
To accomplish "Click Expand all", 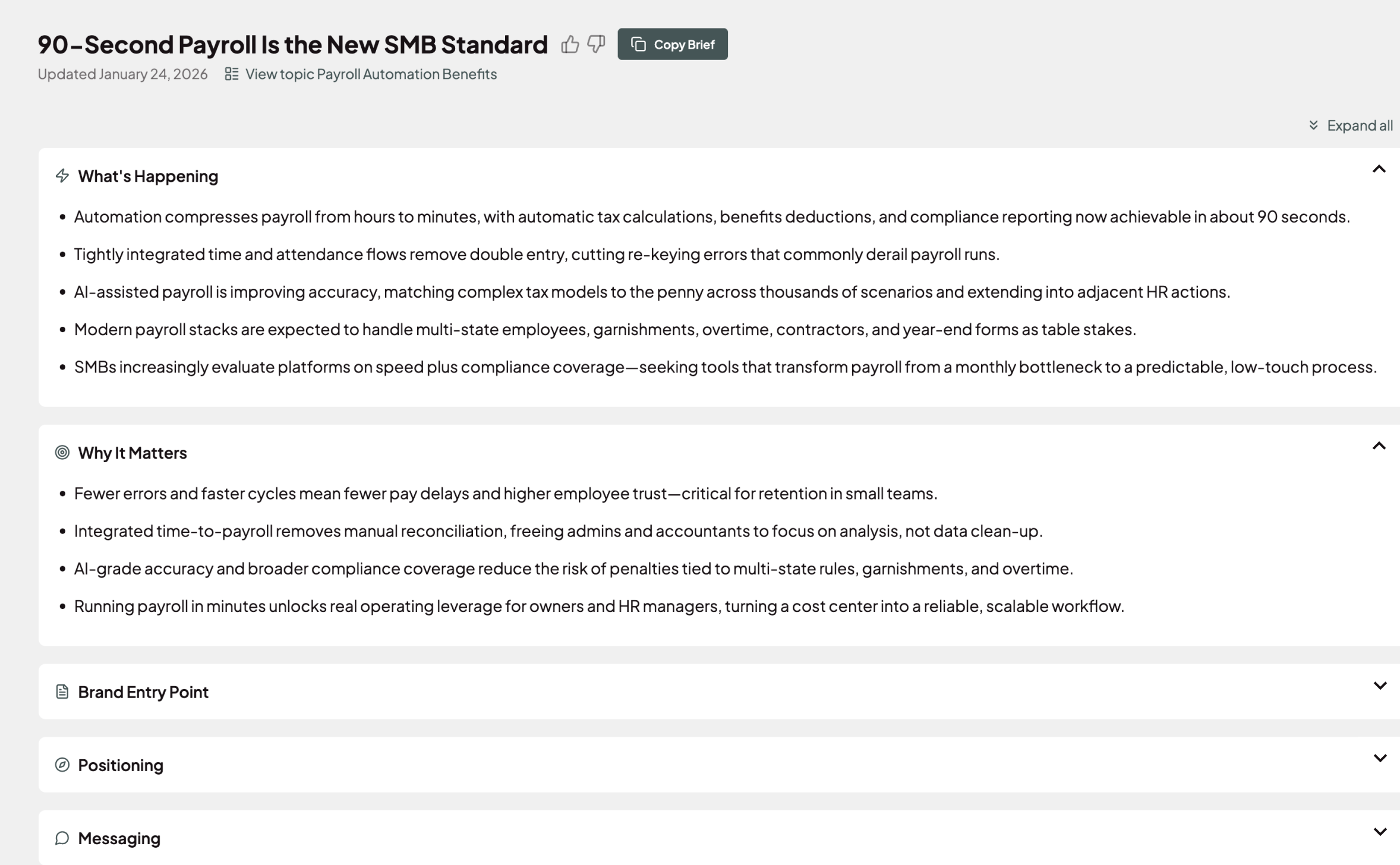I will click(x=1359, y=125).
